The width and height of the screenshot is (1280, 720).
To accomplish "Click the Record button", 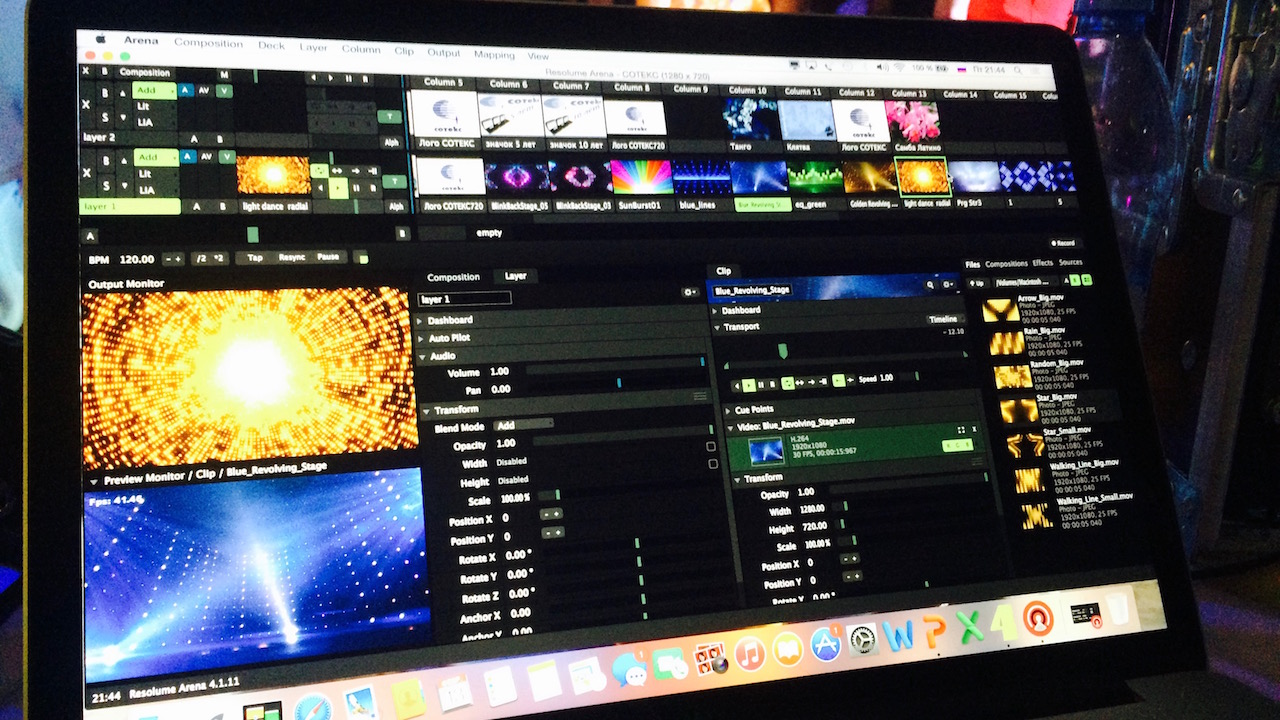I will 1063,243.
